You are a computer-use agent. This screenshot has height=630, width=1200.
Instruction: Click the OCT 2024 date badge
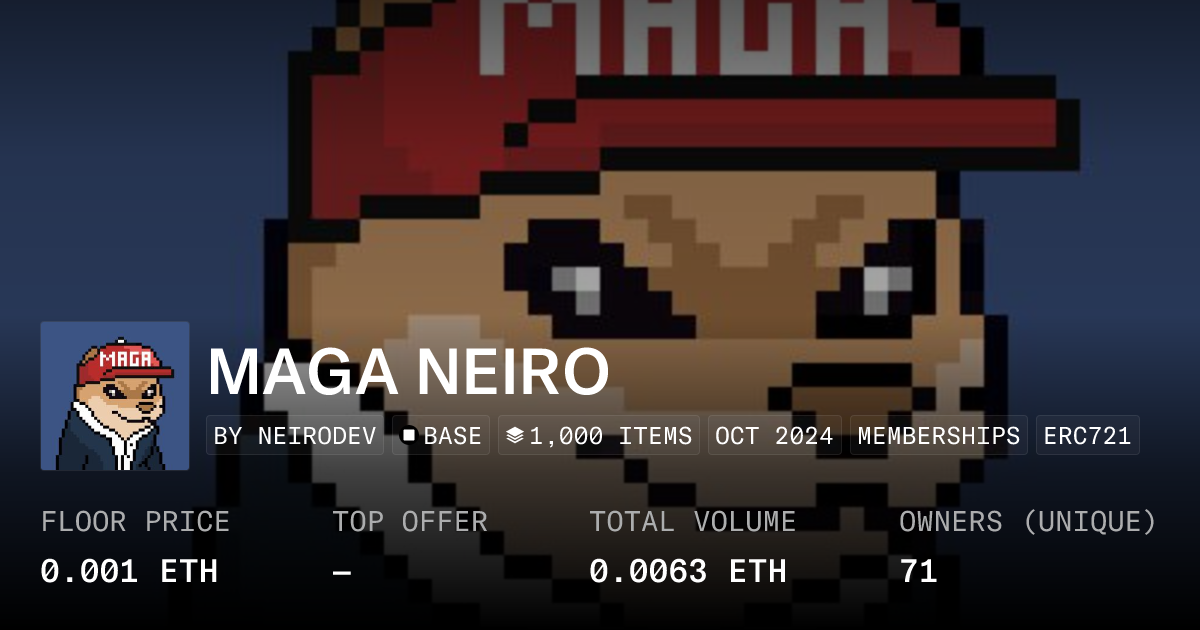pyautogui.click(x=775, y=436)
